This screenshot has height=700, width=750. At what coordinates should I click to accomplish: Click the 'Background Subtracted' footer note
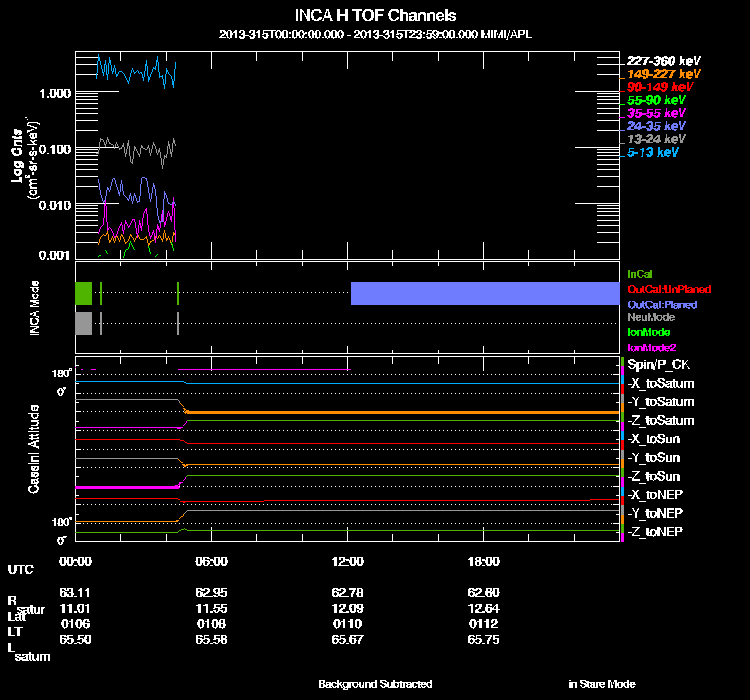pos(375,684)
